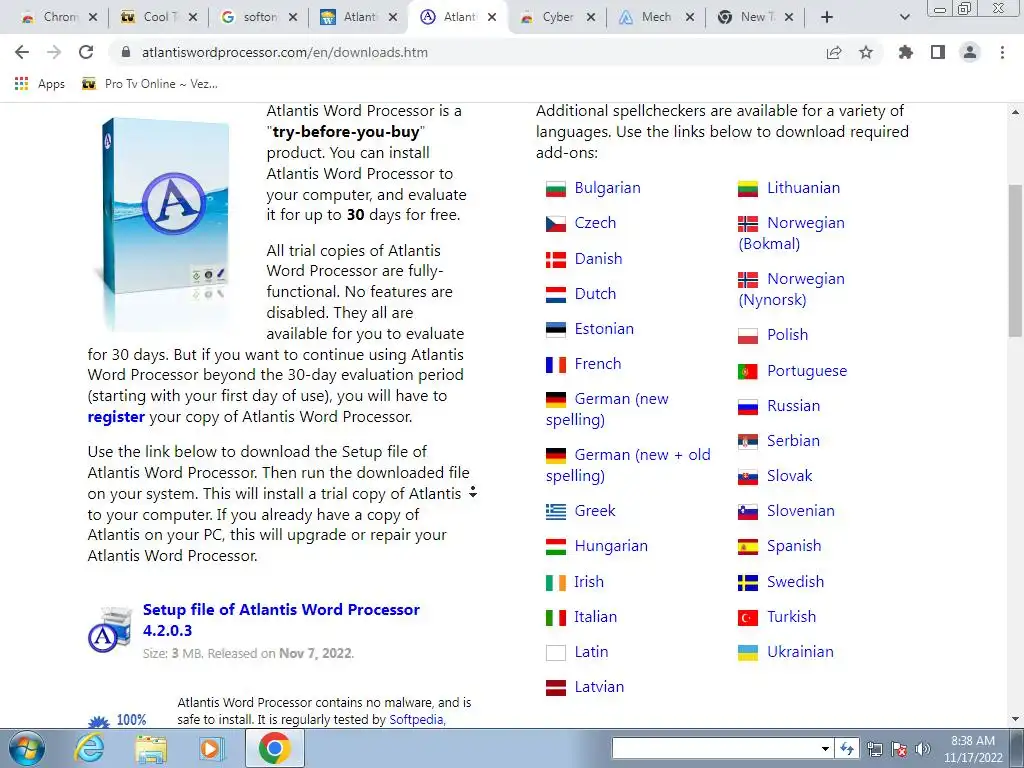This screenshot has width=1024, height=768.
Task: Click the Latvian flag icon
Action: 556,688
